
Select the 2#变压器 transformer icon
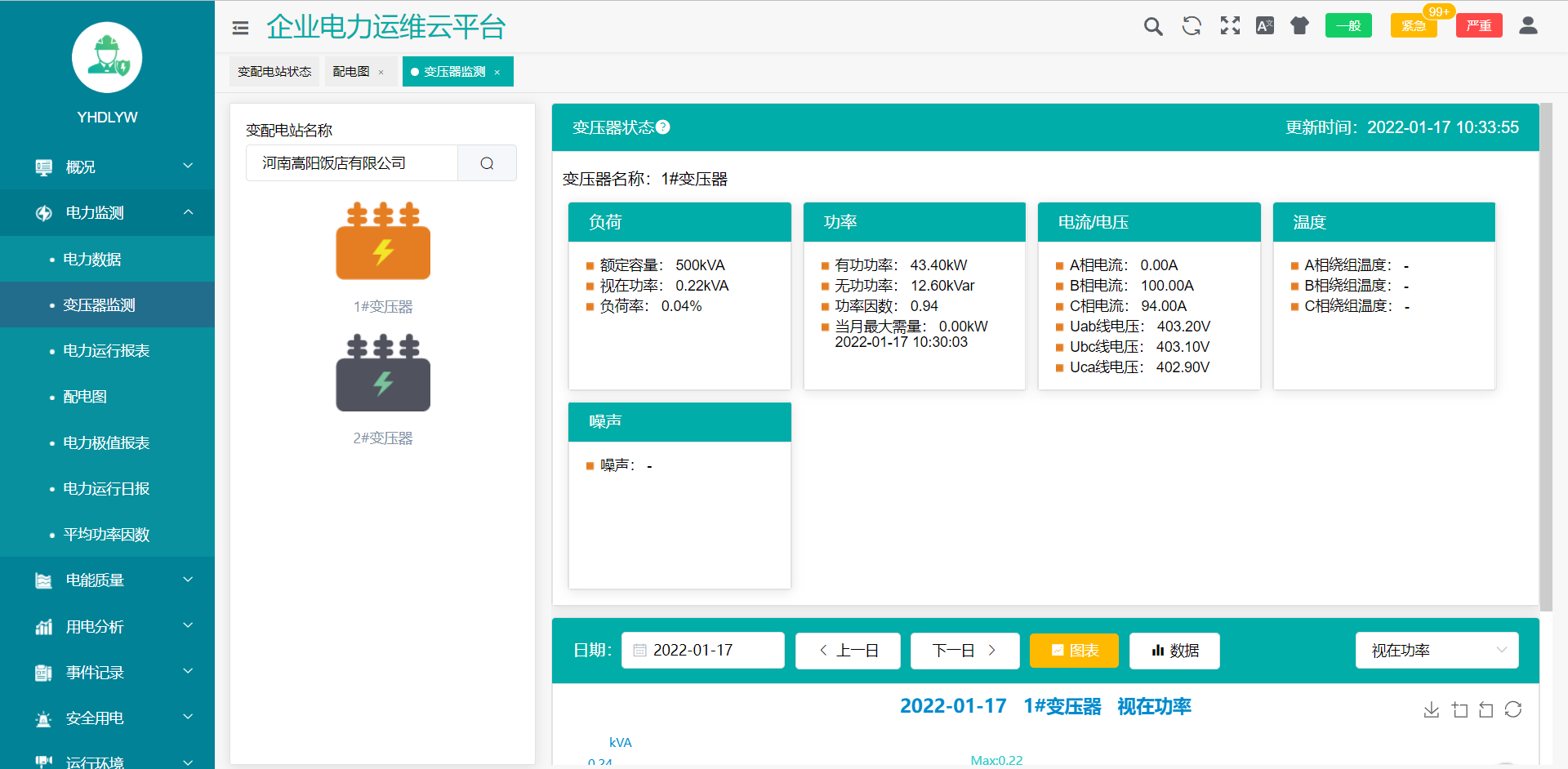pyautogui.click(x=383, y=374)
